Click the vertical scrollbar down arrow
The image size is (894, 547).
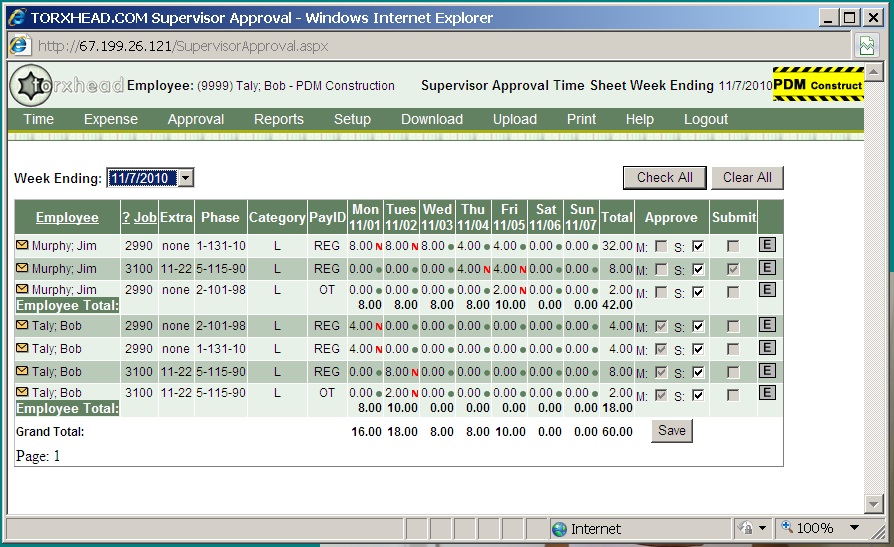coord(873,504)
